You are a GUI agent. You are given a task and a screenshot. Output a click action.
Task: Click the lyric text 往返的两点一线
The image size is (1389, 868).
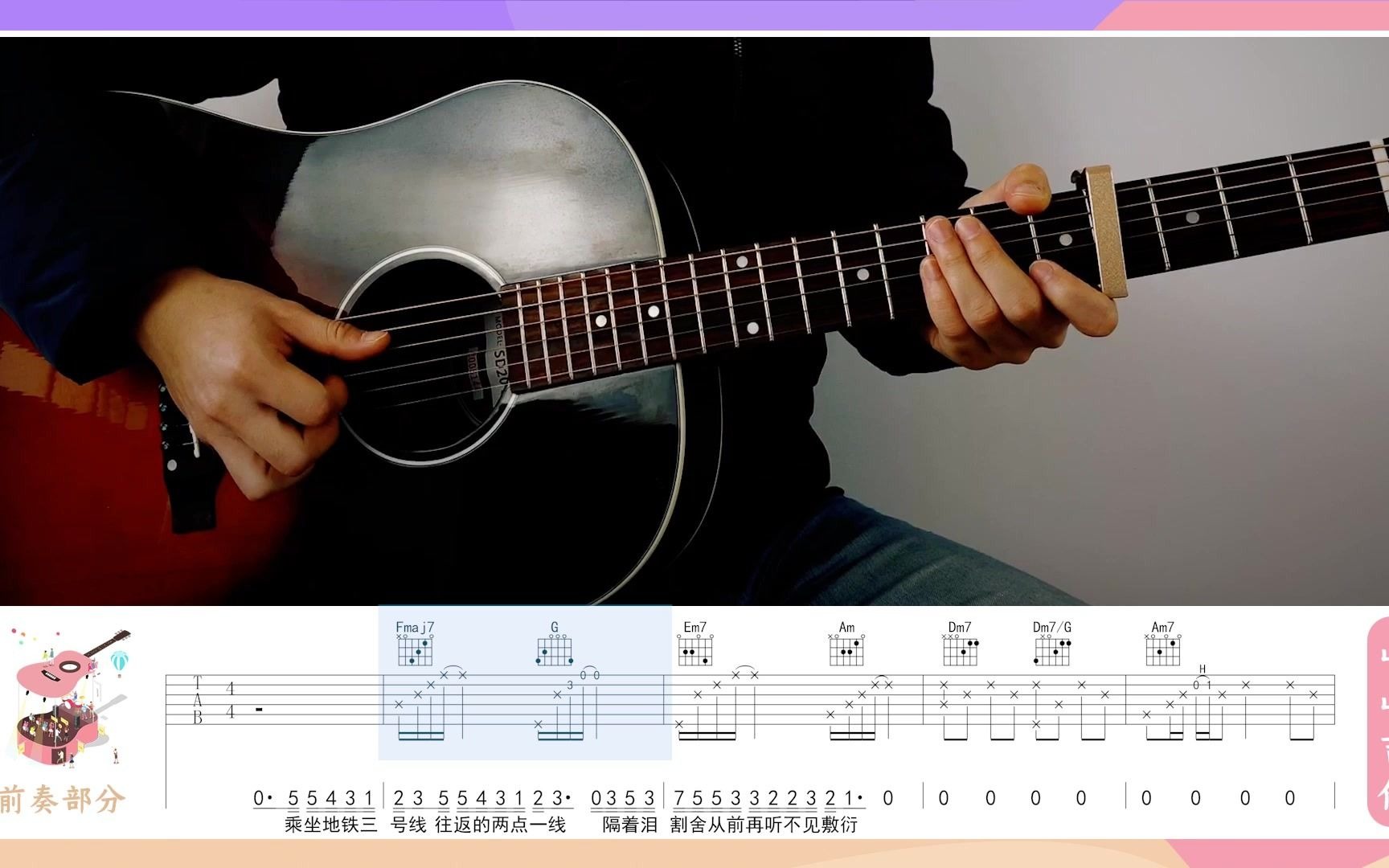coord(501,825)
